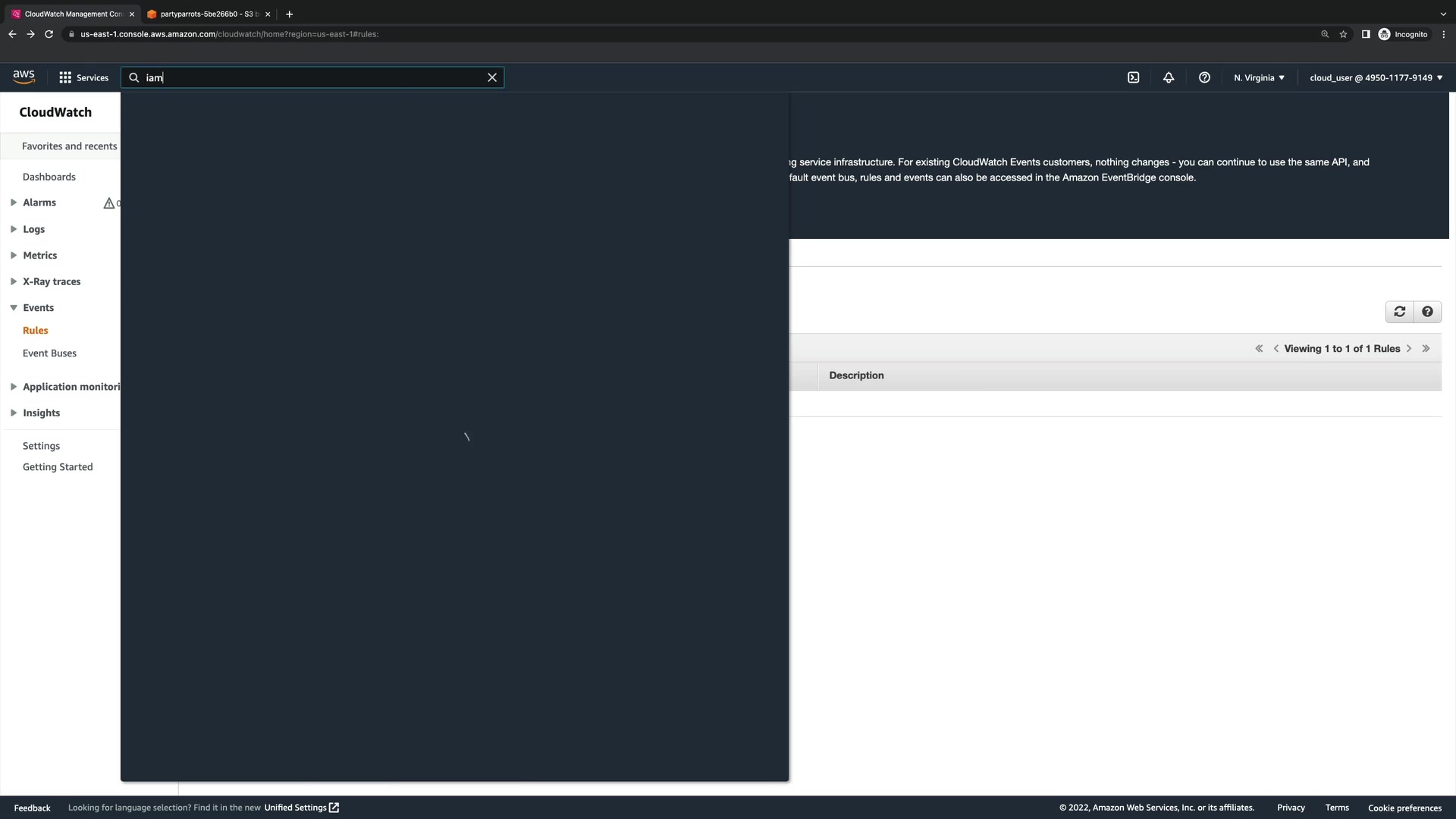Expand the Logs section

click(14, 229)
